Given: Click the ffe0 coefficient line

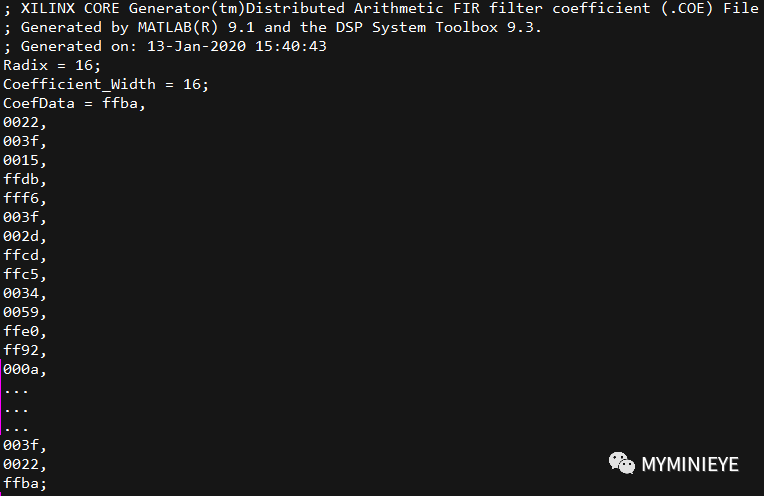Looking at the screenshot, I should (x=24, y=331).
